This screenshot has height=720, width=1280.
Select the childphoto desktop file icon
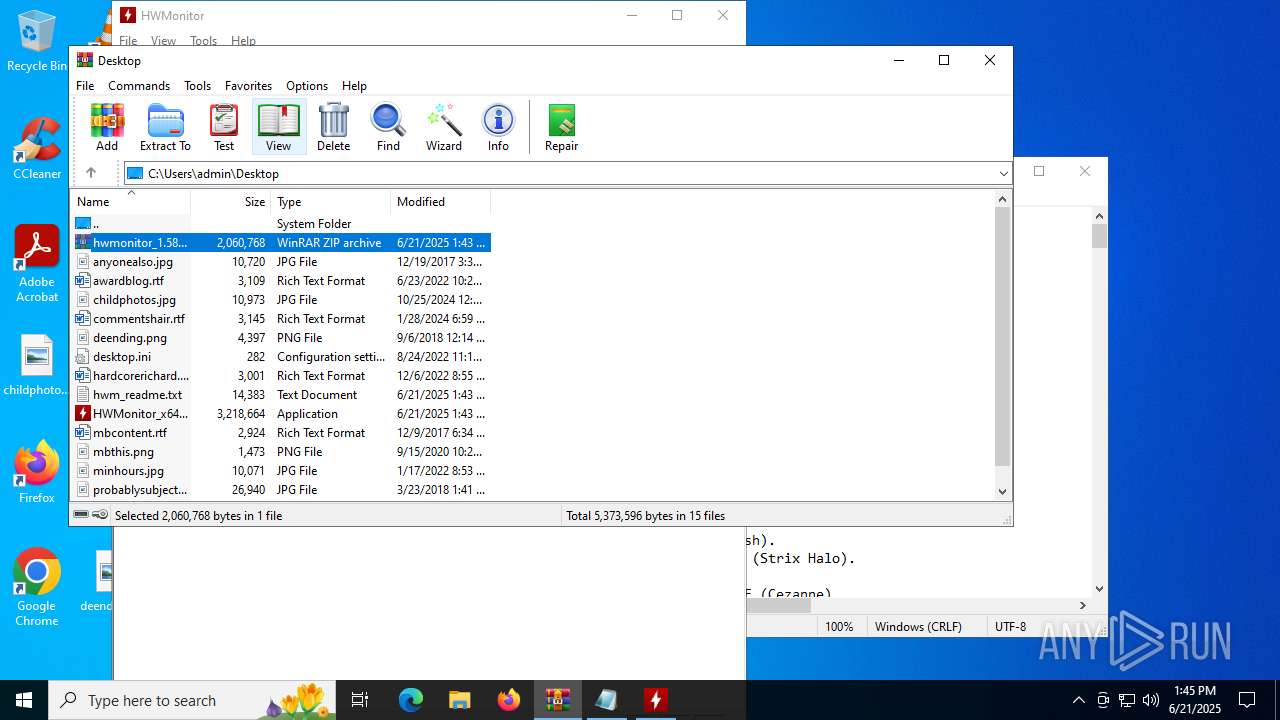[x=37, y=366]
